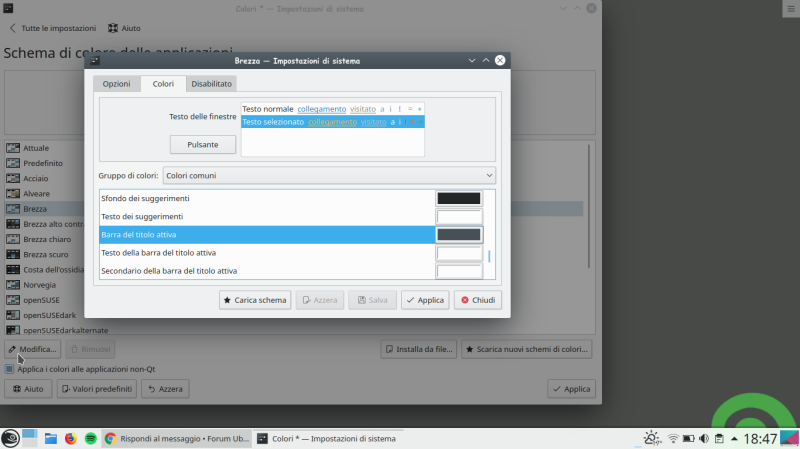Pick color for 'Testo della barra del titolo attiva'
Image resolution: width=800 pixels, height=449 pixels.
459,253
